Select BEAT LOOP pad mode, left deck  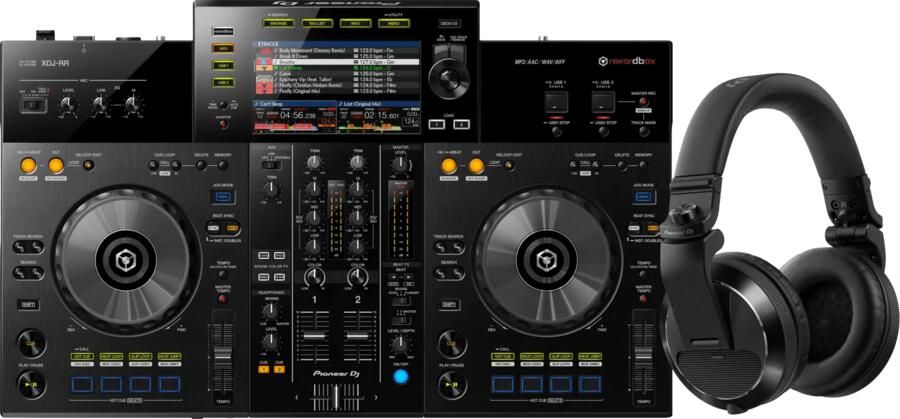click(111, 356)
